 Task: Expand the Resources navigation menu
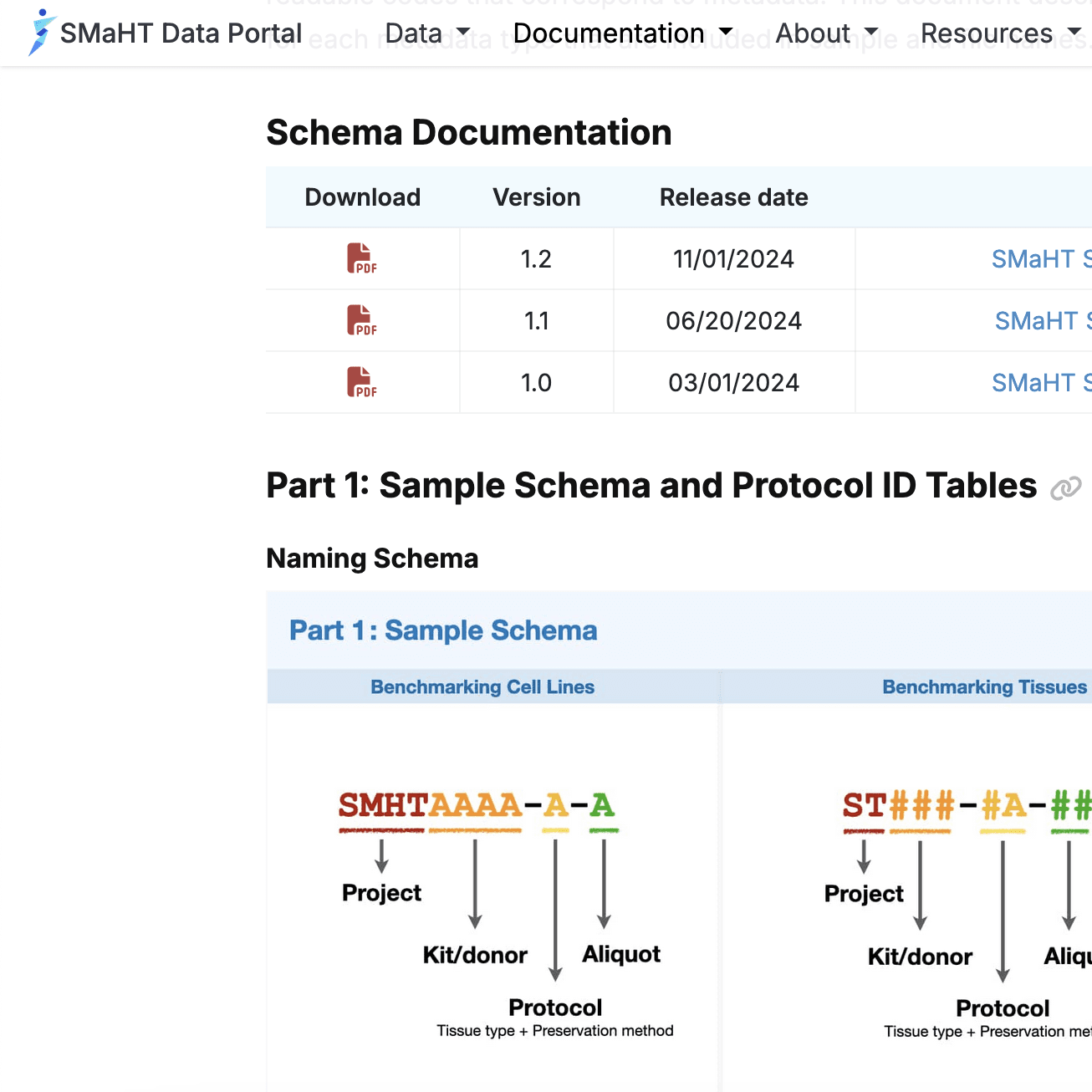pyautogui.click(x=1000, y=33)
